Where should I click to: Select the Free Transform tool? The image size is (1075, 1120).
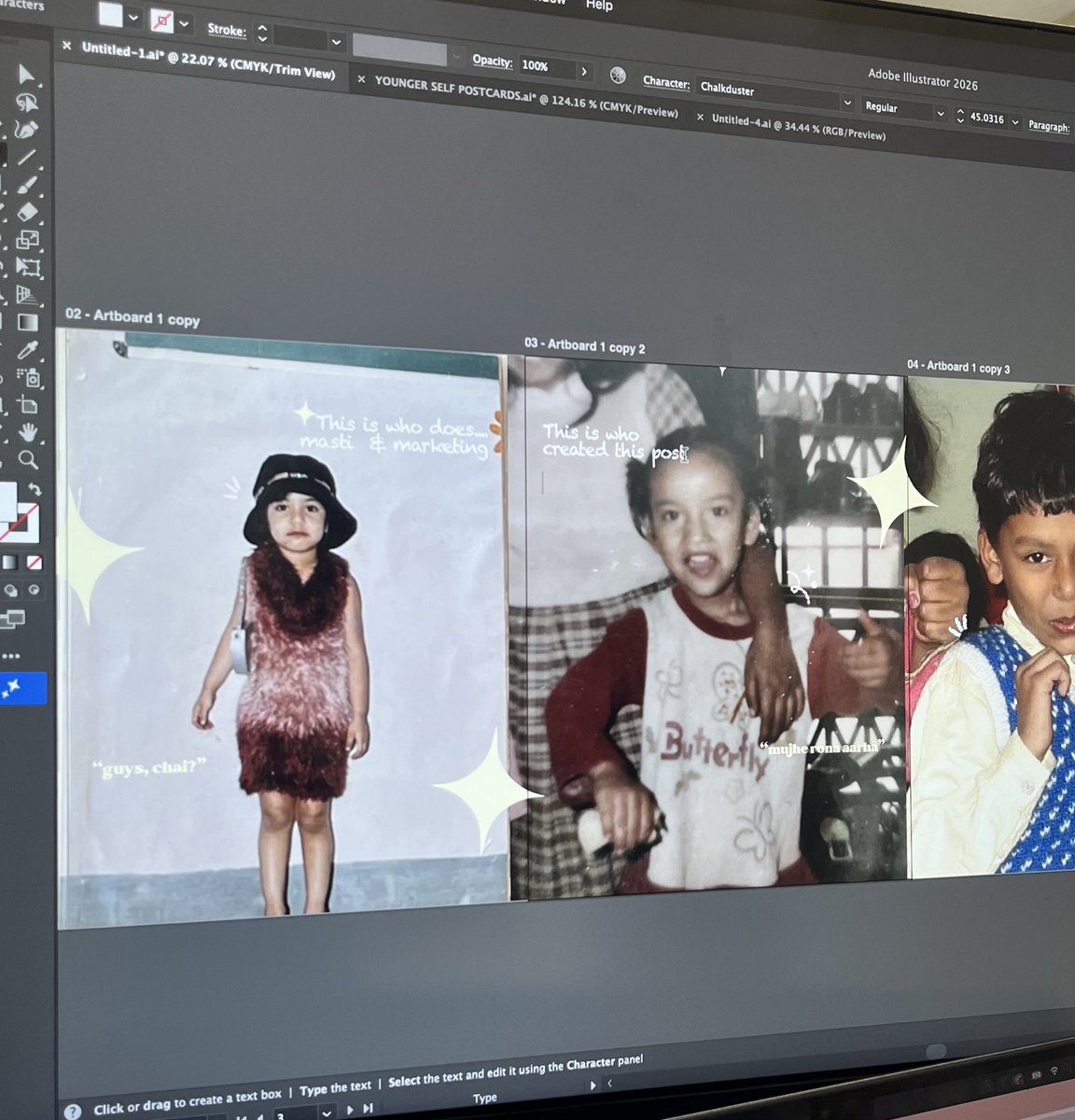[28, 268]
